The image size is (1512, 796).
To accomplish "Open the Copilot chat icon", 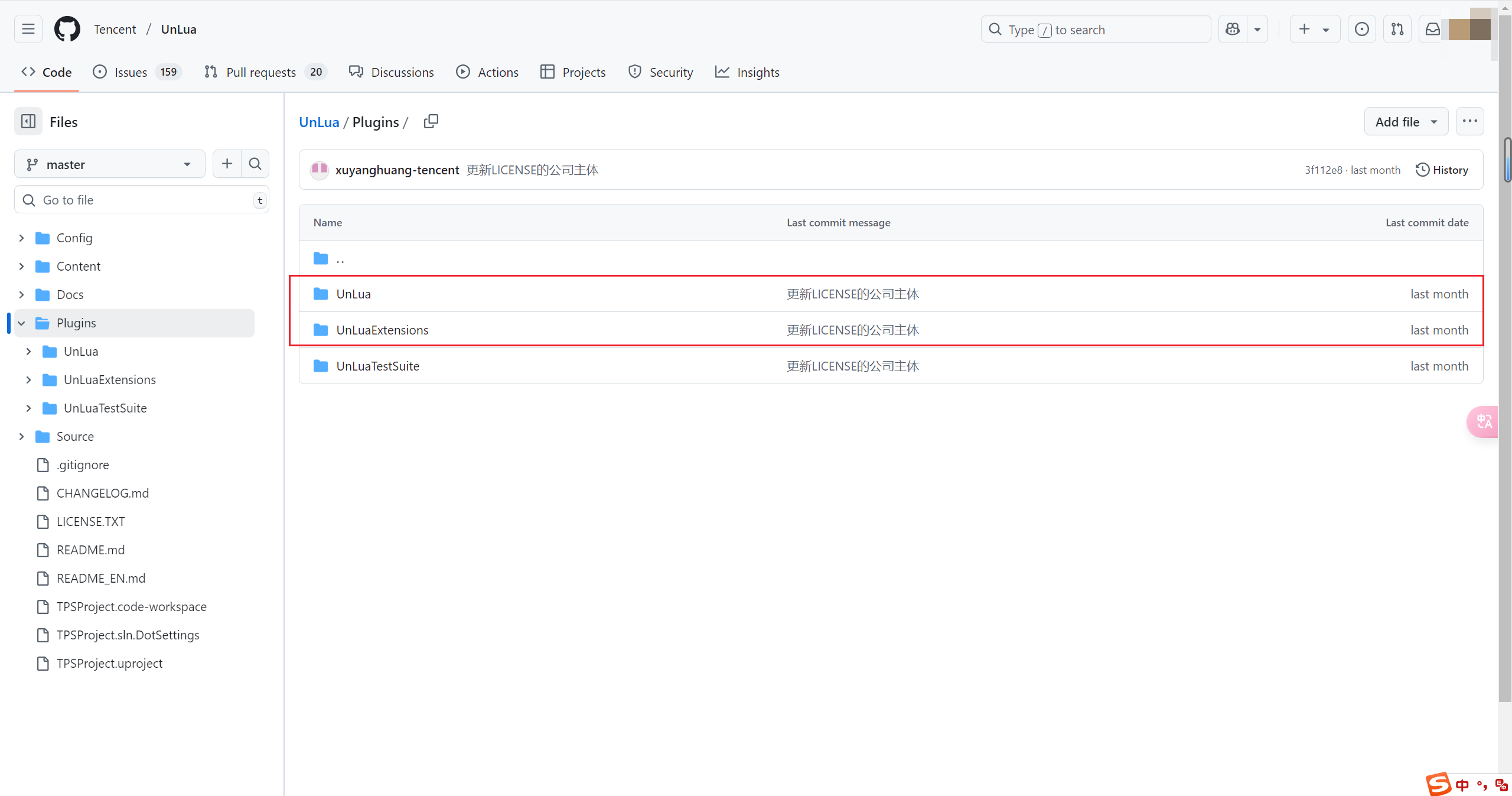I will 1233,29.
